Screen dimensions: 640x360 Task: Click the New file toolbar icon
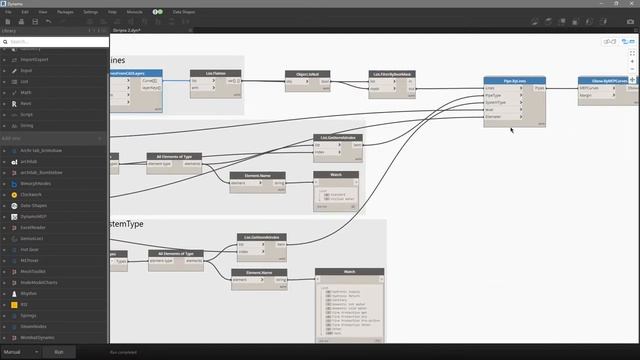8,22
